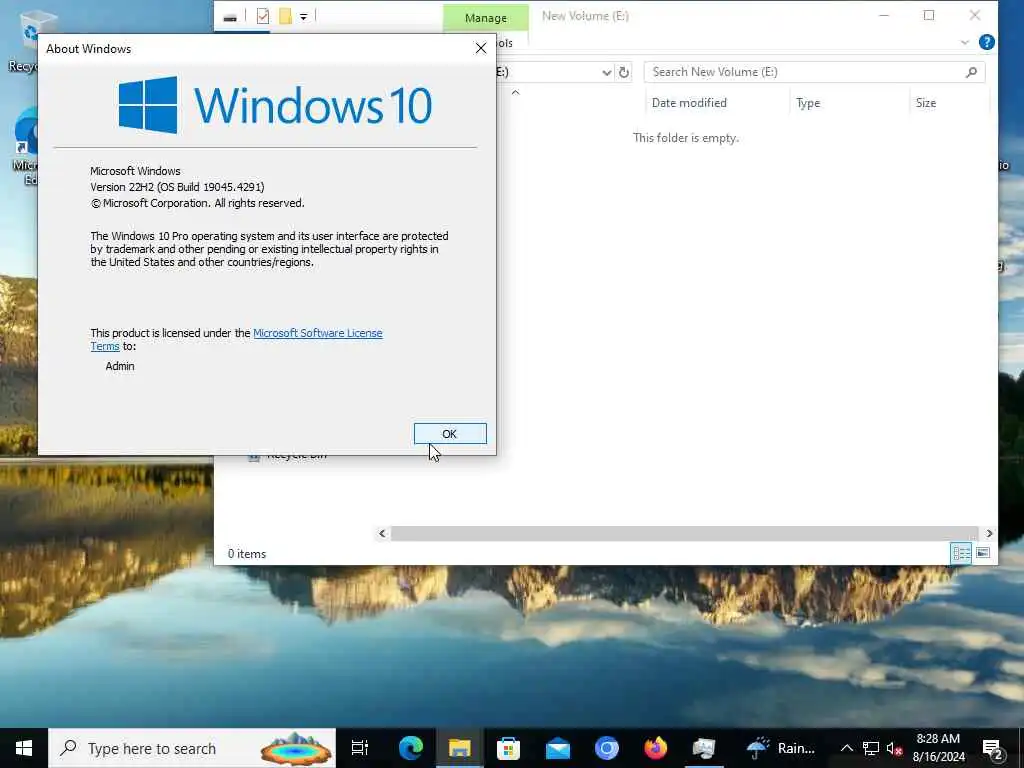Open File Explorer help icon
1024x768 pixels.
point(986,42)
